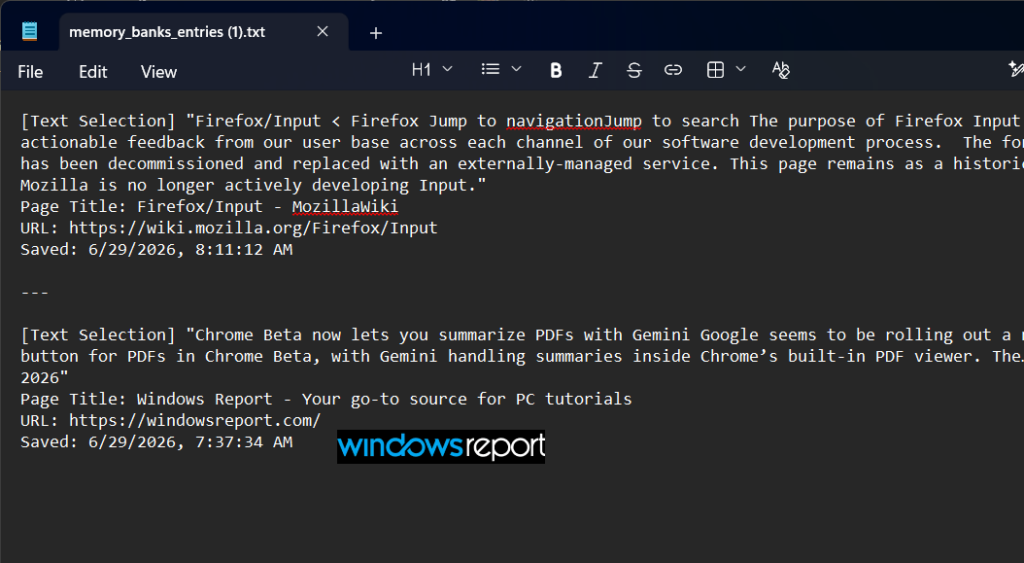1024x563 pixels.
Task: Click the lone '2026"' text line
Action: (x=44, y=378)
